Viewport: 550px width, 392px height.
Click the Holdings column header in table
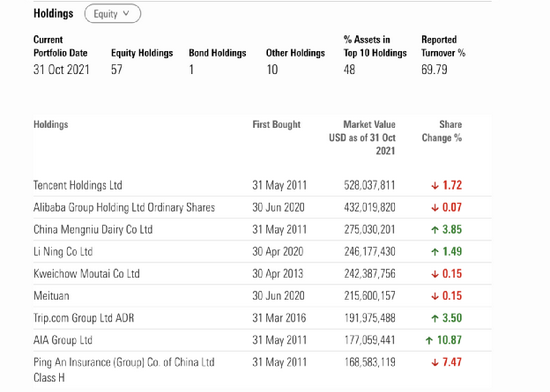[51, 124]
